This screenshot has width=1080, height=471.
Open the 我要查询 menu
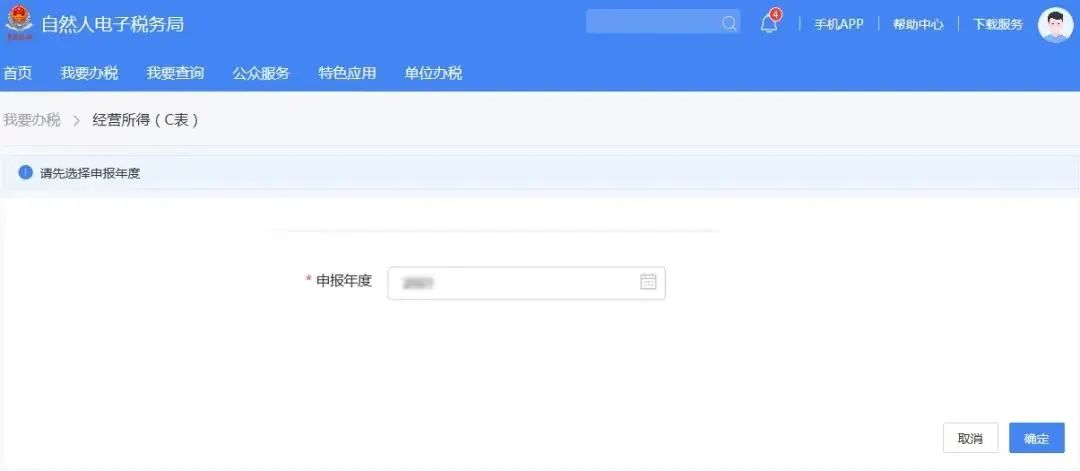pyautogui.click(x=175, y=73)
